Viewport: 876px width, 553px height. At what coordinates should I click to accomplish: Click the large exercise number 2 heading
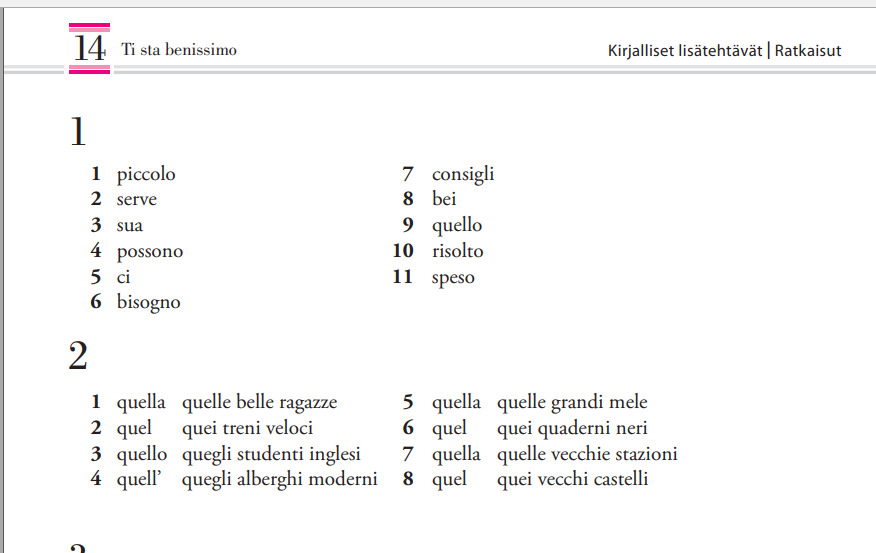click(78, 355)
